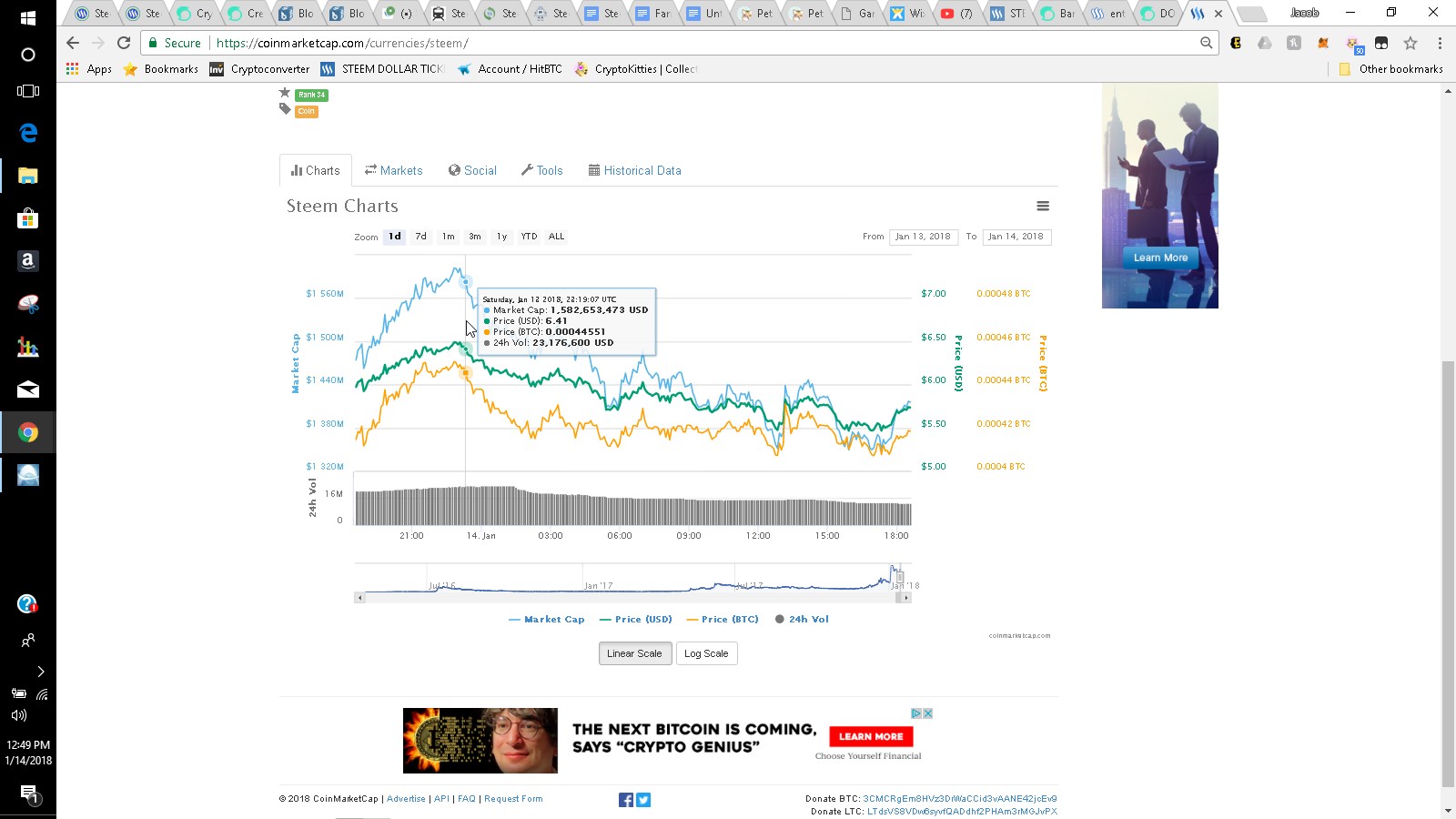This screenshot has width=1456, height=819.
Task: Open the Chrome three-dot menu
Action: (x=1440, y=43)
